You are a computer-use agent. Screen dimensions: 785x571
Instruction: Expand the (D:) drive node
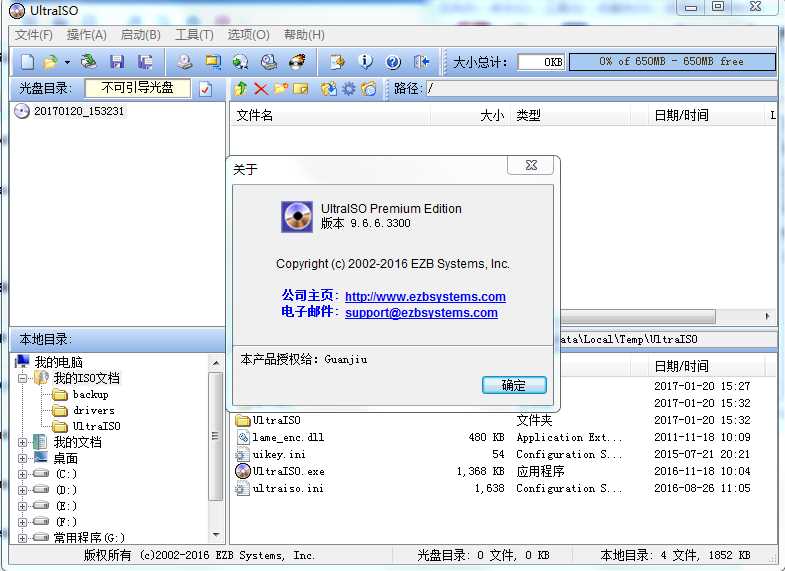pos(23,490)
